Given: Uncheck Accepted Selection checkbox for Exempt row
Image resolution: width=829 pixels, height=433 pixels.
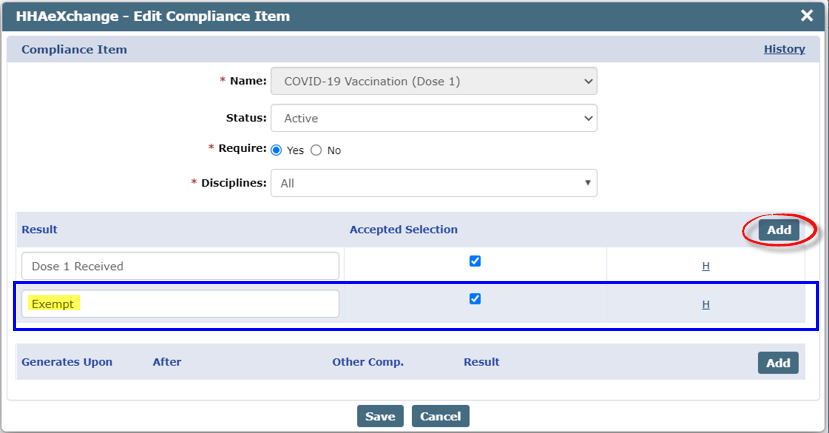Looking at the screenshot, I should point(475,298).
